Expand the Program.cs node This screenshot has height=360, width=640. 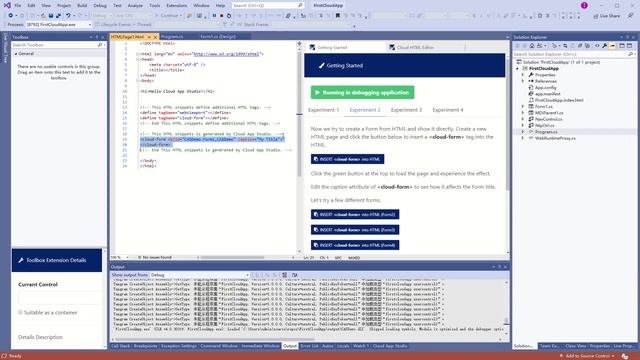pyautogui.click(x=523, y=132)
